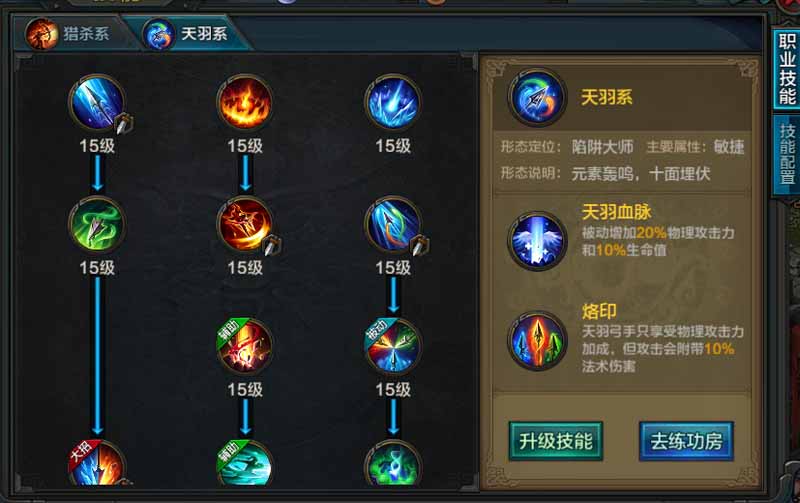Open the 技能配置 side tab
800x503 pixels.
(x=787, y=154)
